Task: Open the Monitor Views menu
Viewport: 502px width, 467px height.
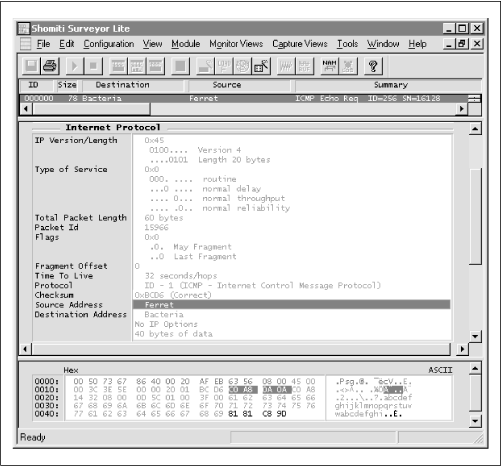Action: pyautogui.click(x=236, y=44)
